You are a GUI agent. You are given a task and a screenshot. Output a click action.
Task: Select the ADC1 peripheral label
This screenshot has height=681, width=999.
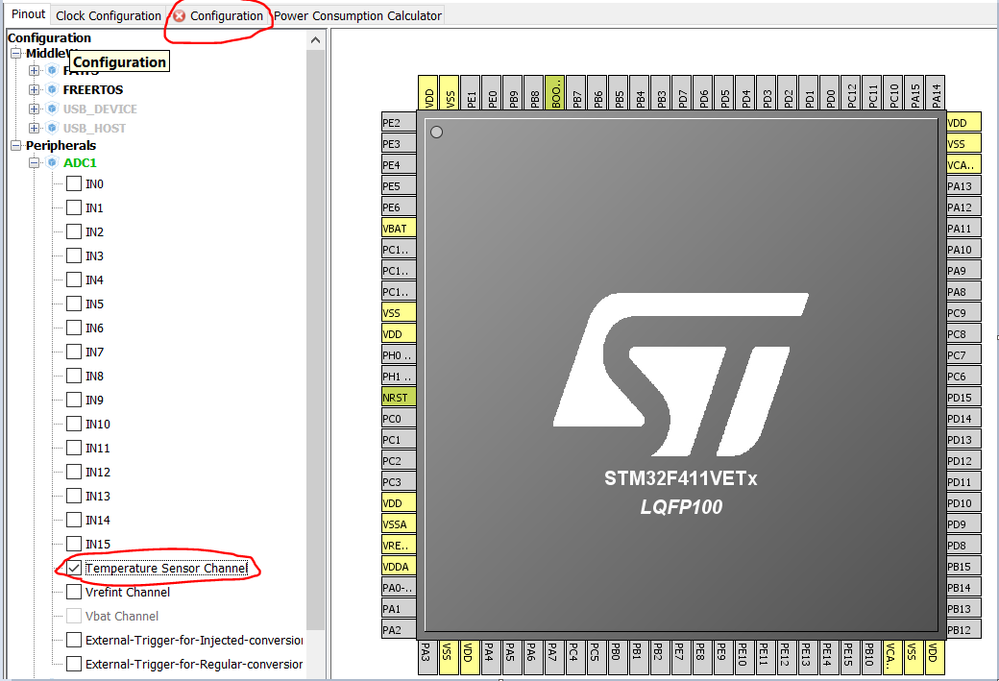coord(80,162)
